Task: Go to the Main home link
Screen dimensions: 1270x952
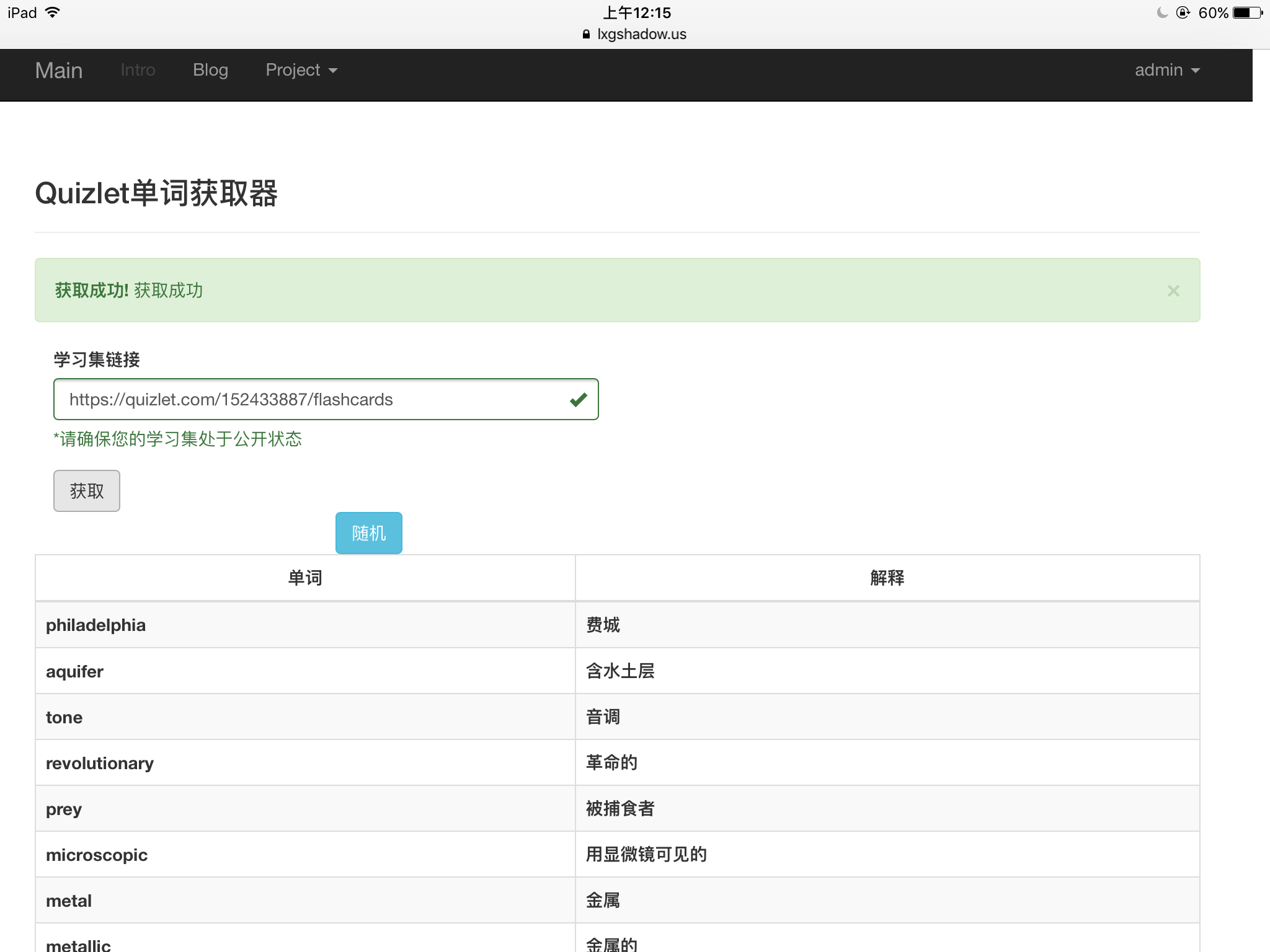Action: click(59, 70)
